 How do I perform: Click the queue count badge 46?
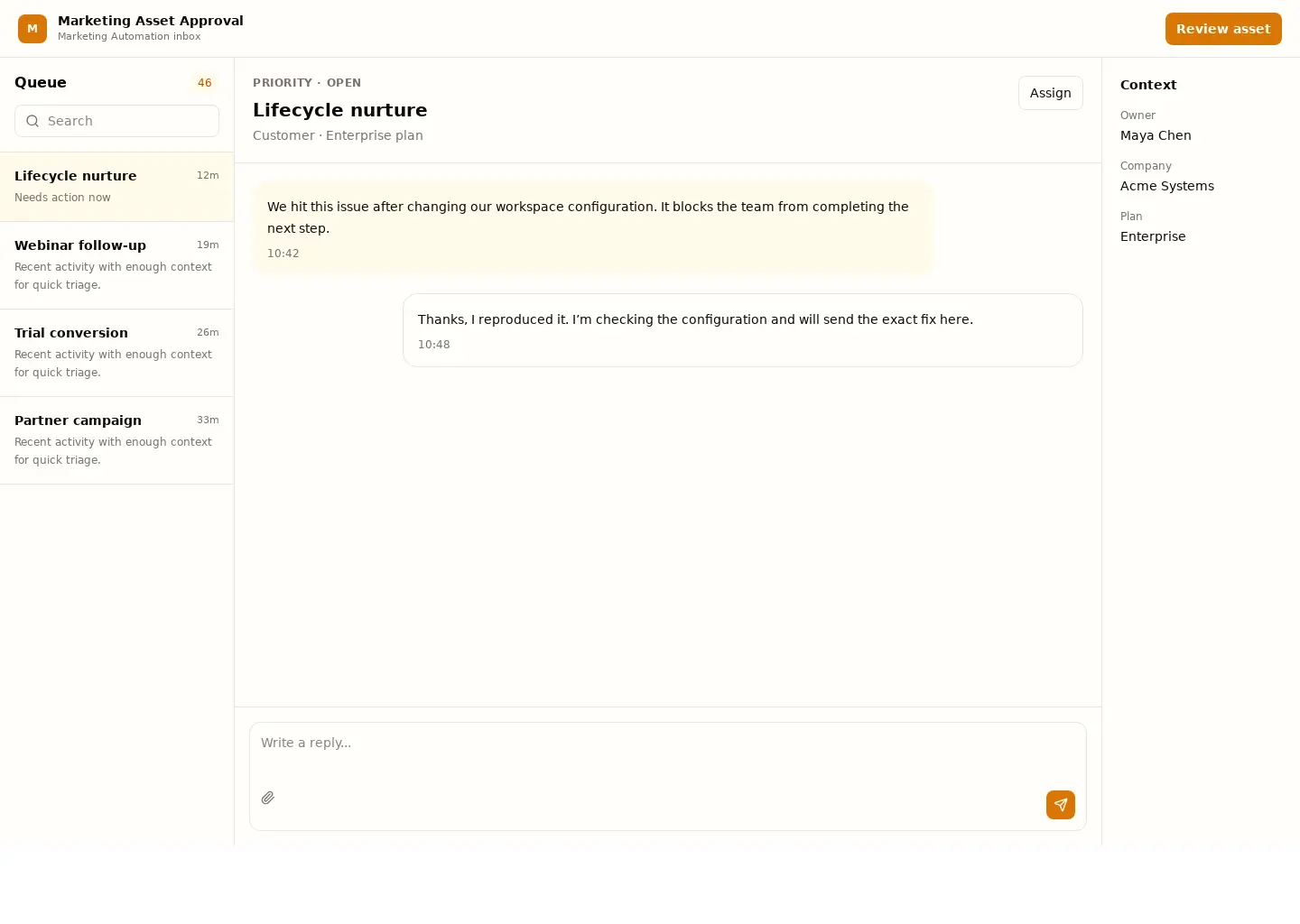[205, 83]
